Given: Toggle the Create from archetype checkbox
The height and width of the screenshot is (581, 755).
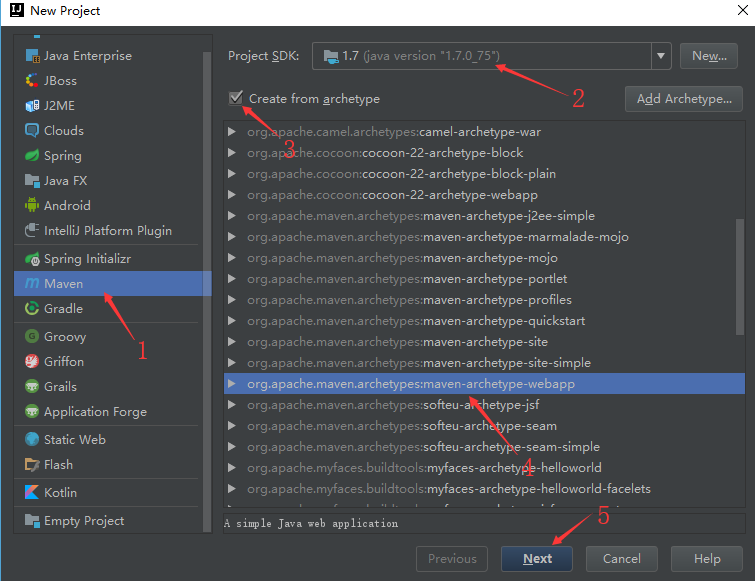Looking at the screenshot, I should 235,98.
